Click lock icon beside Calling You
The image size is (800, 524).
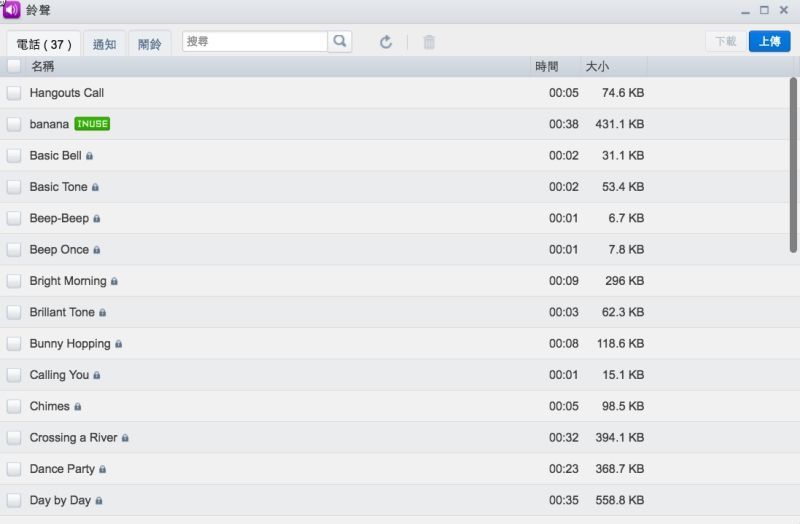97,376
